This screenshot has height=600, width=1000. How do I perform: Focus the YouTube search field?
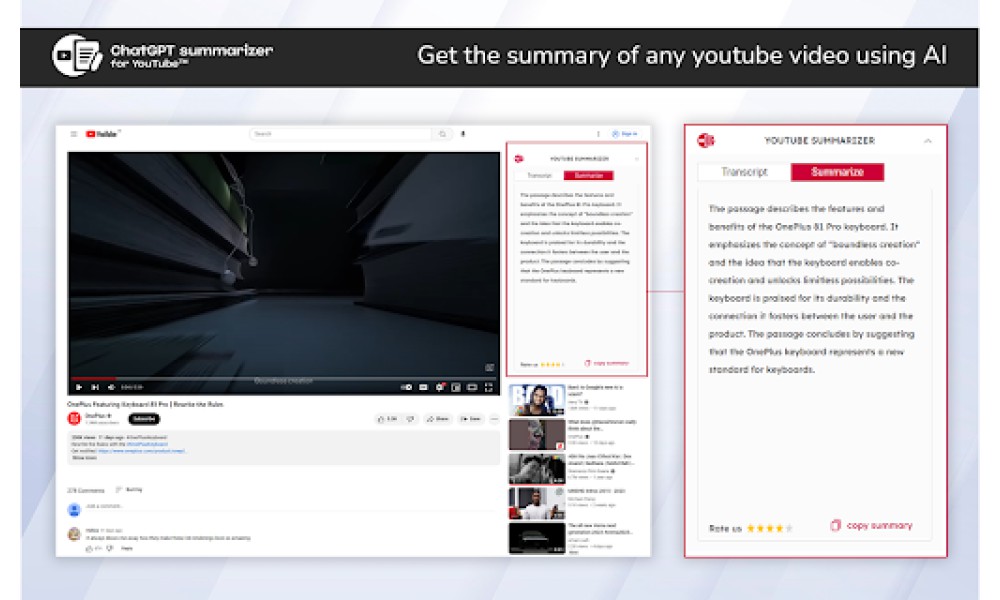341,134
